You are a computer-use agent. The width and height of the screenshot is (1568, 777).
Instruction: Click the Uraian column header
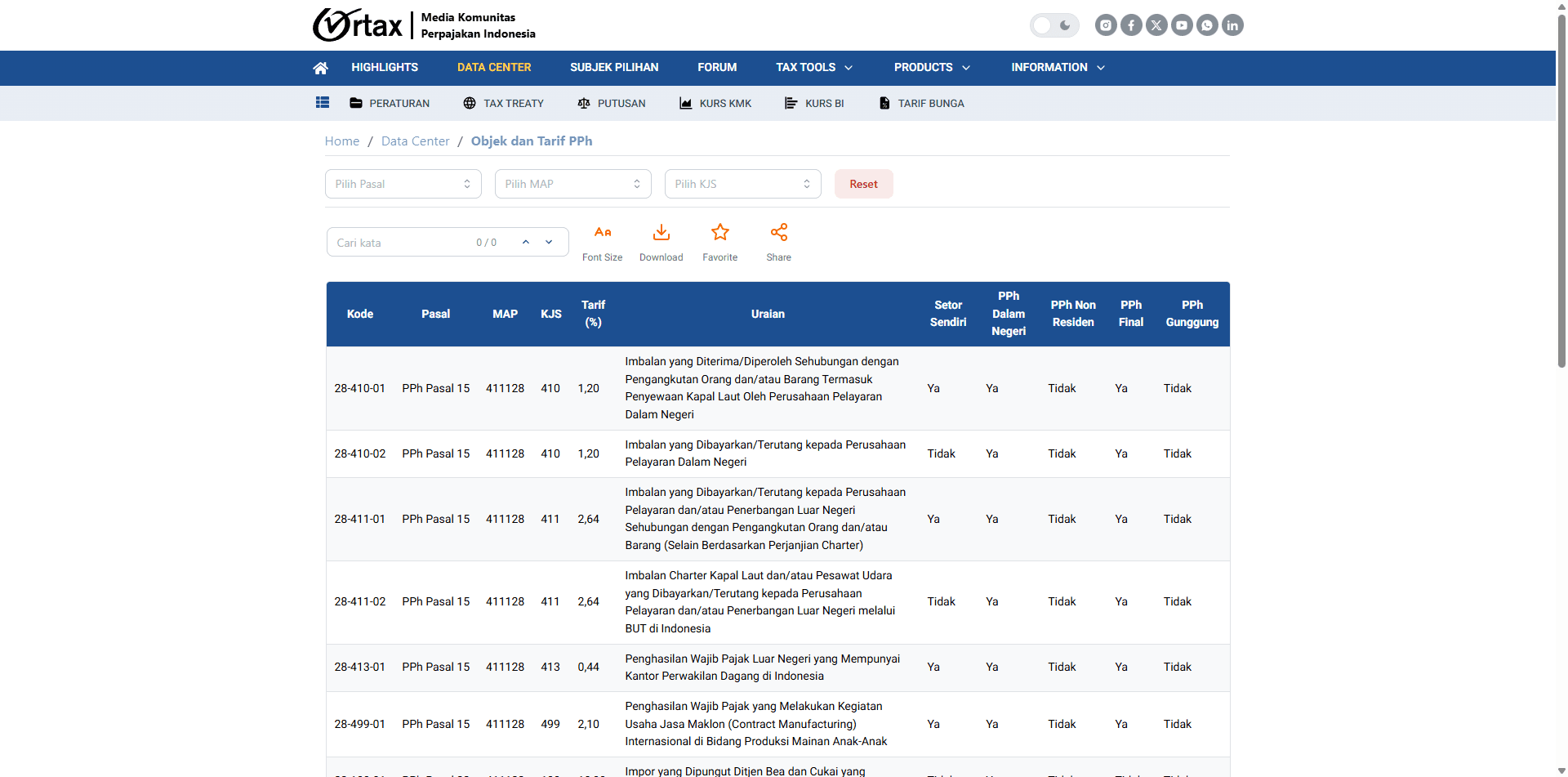(x=768, y=314)
